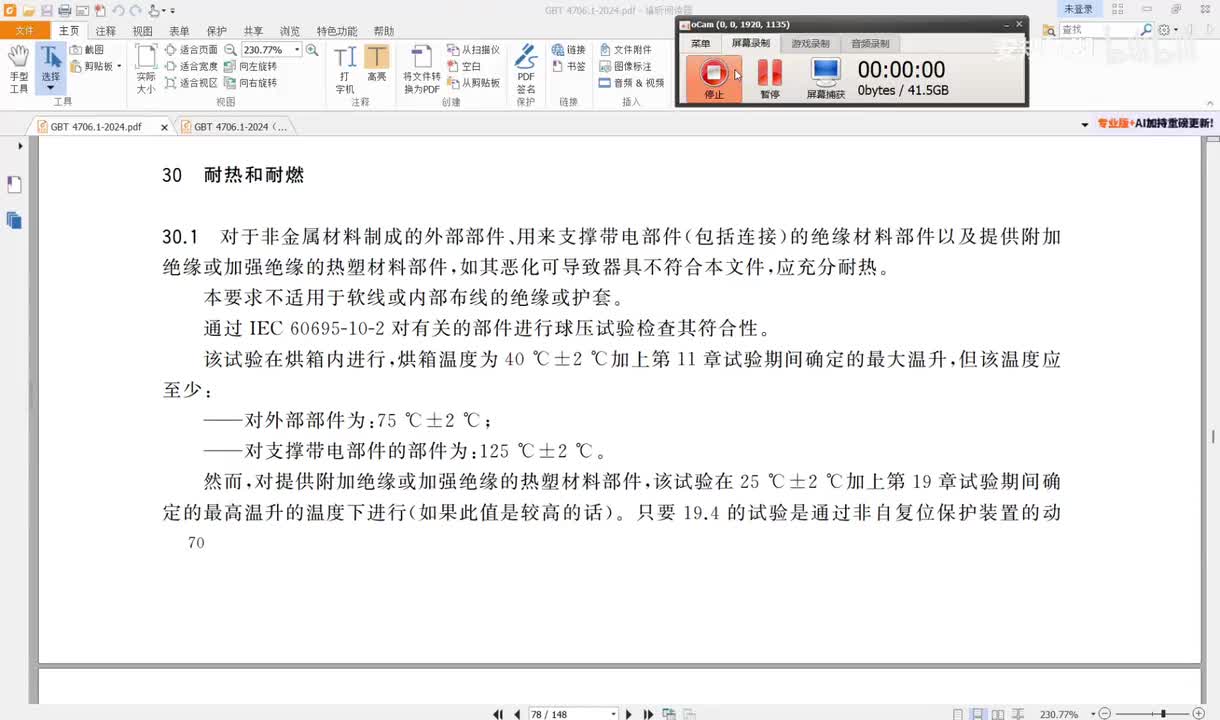The image size is (1220, 720).
Task: Close the GBT 4706.1-2024.pdf document tab
Action: click(x=164, y=127)
